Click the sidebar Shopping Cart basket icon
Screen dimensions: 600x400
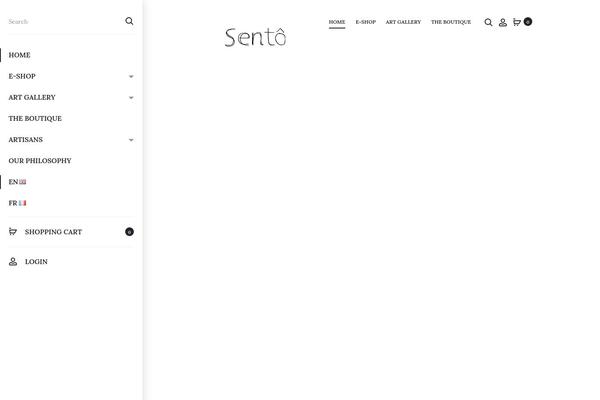click(x=13, y=231)
